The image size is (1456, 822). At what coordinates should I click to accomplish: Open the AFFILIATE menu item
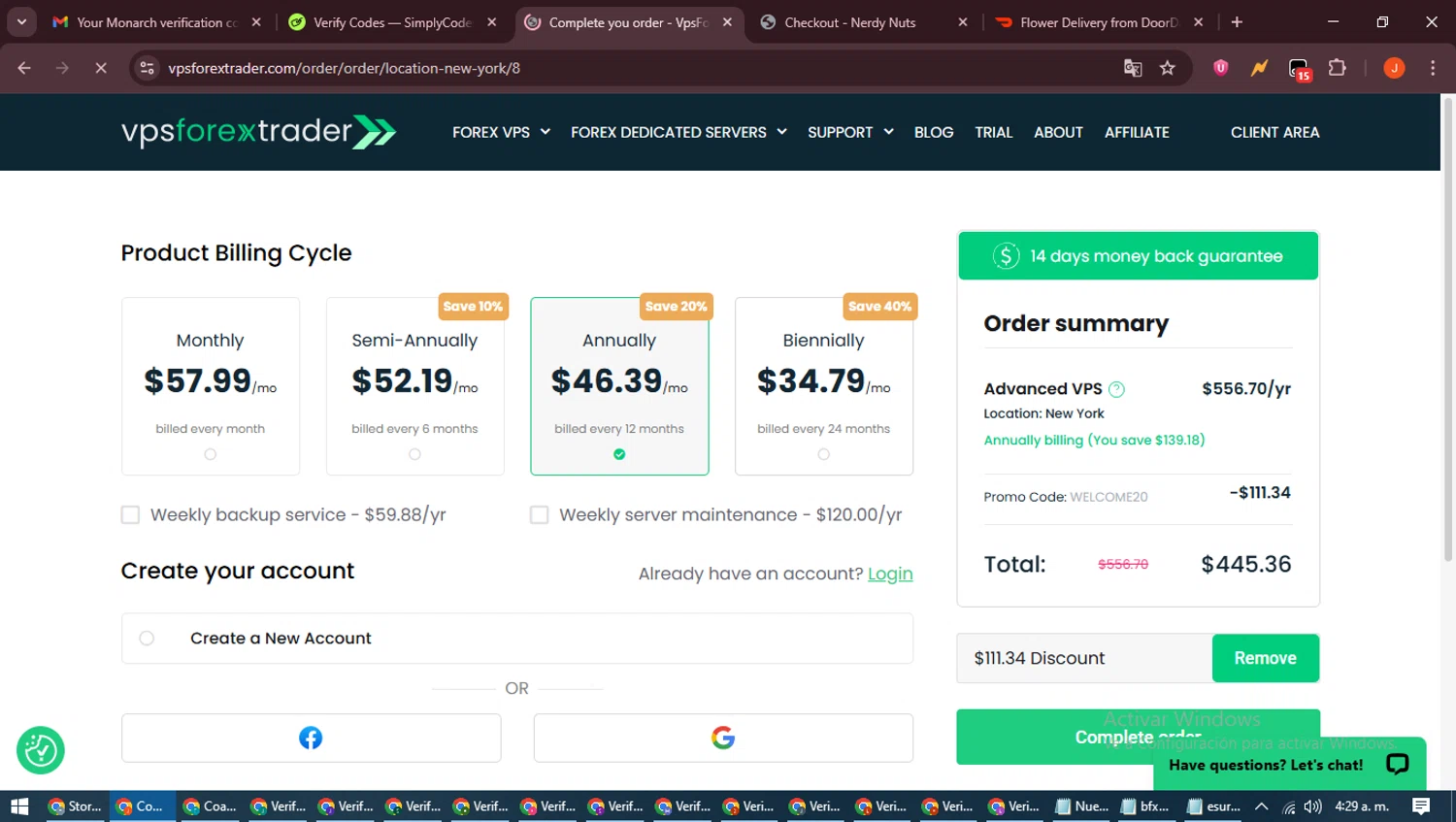click(x=1137, y=132)
